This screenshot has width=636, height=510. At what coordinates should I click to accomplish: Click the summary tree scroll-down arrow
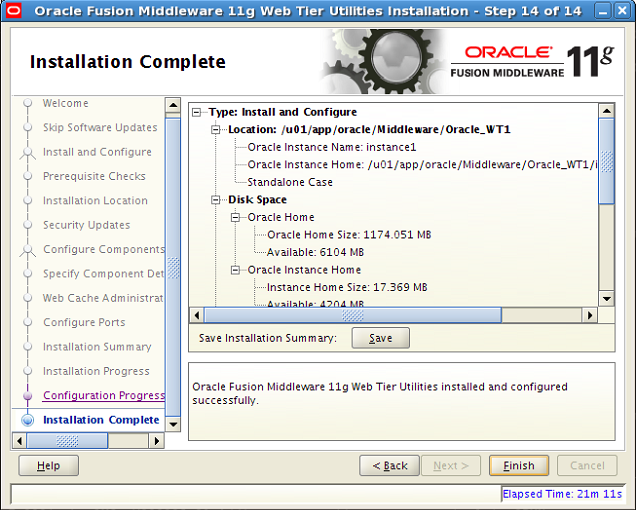(607, 299)
